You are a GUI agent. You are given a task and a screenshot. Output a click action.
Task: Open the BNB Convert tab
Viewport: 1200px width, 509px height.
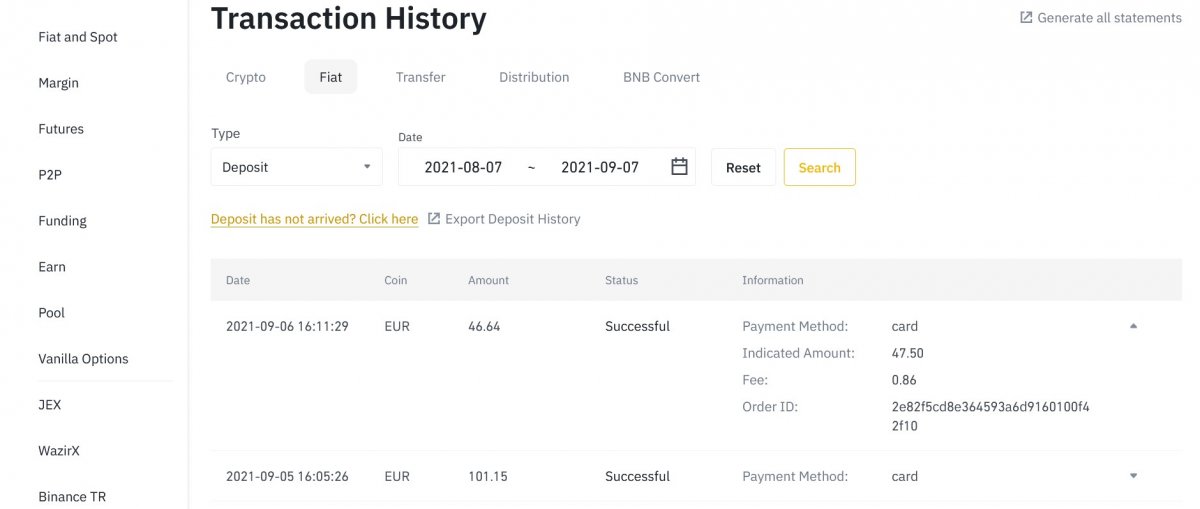[661, 77]
